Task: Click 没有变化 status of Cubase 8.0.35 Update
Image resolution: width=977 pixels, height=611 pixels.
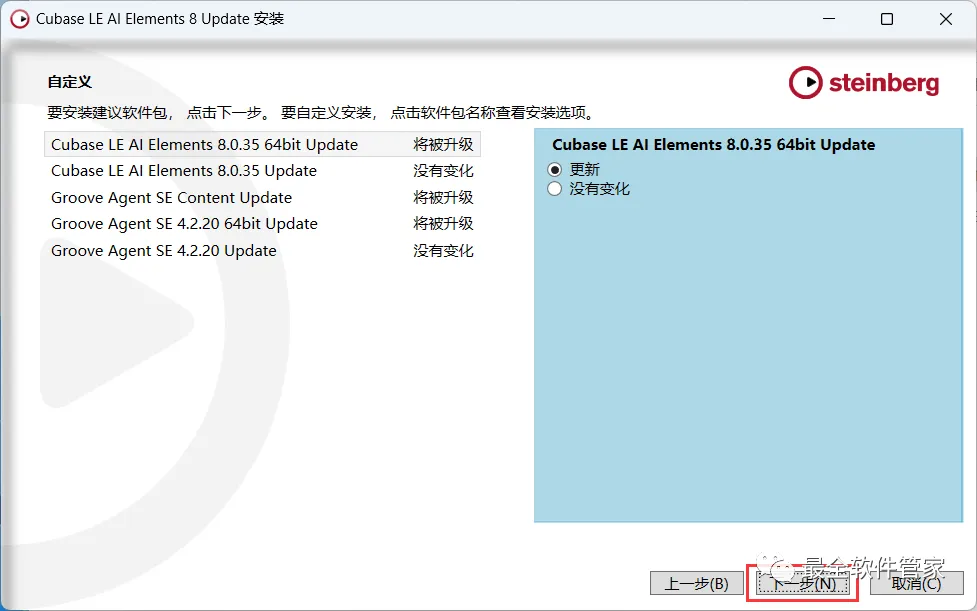Action: (x=443, y=171)
